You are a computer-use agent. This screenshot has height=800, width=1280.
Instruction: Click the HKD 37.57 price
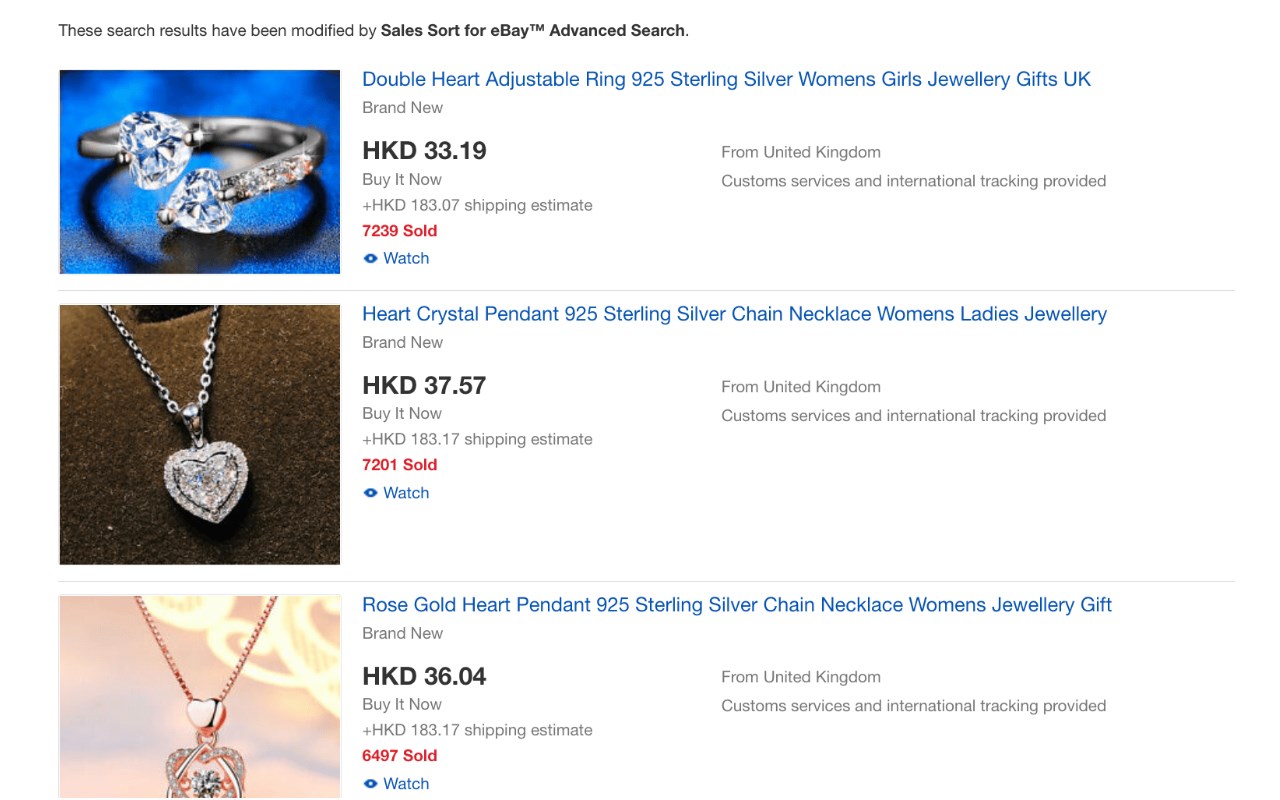point(424,386)
